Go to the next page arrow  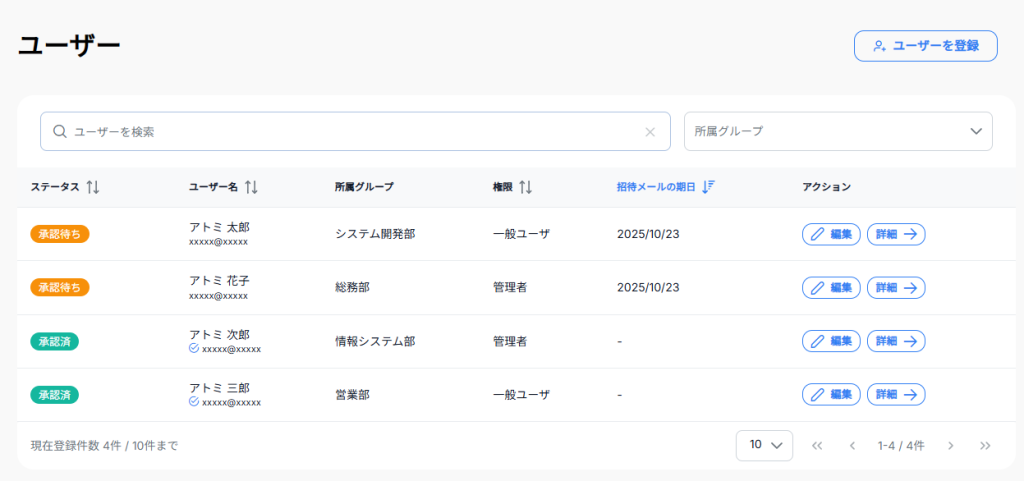951,446
